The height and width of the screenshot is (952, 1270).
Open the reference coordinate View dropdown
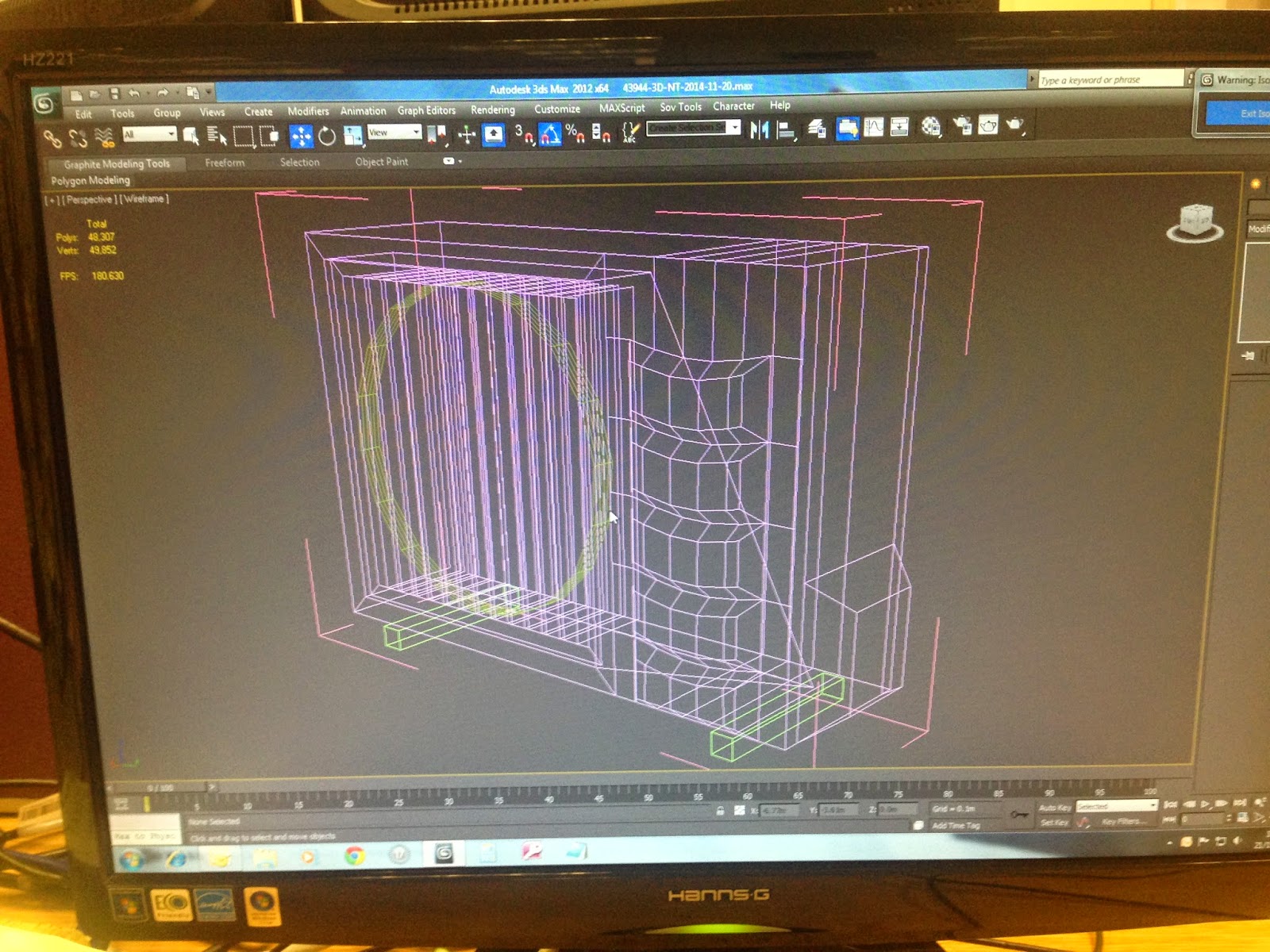coord(394,132)
